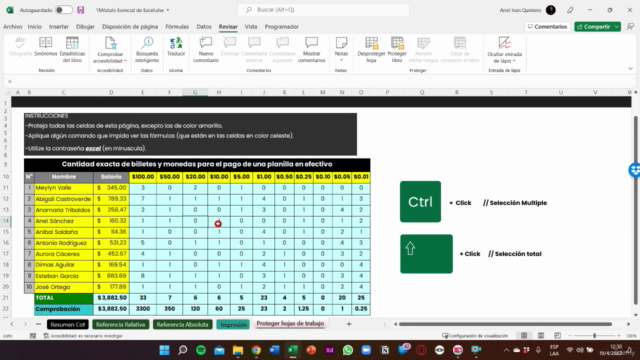Click the Comentarios button
Screen dimensions: 640x360
pyautogui.click(x=547, y=27)
